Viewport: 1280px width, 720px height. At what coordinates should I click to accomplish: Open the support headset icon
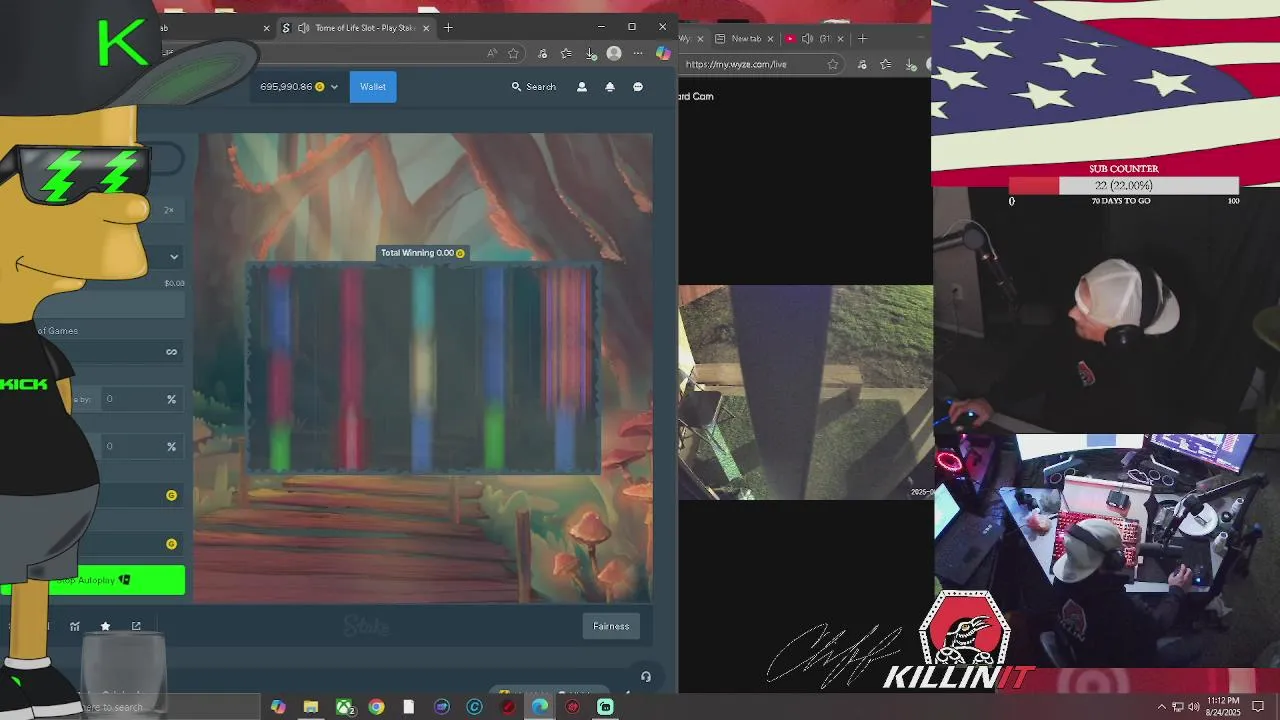point(646,677)
